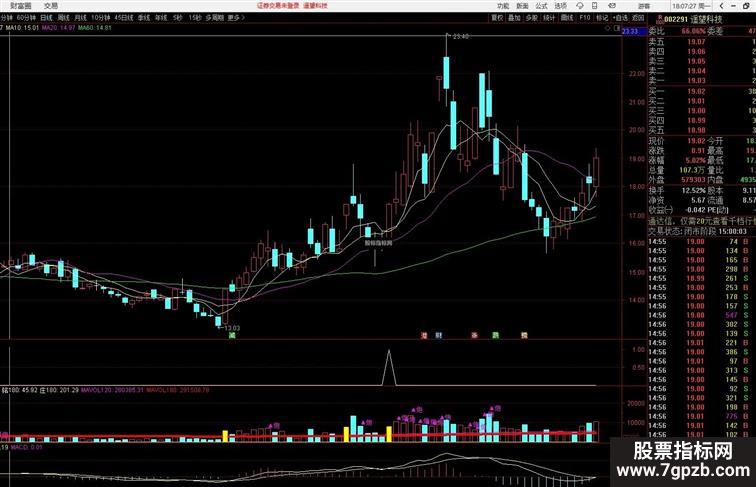Image resolution: width=756 pixels, height=487 pixels.
Task: Click the 外盘 579303 value
Action: coord(694,180)
